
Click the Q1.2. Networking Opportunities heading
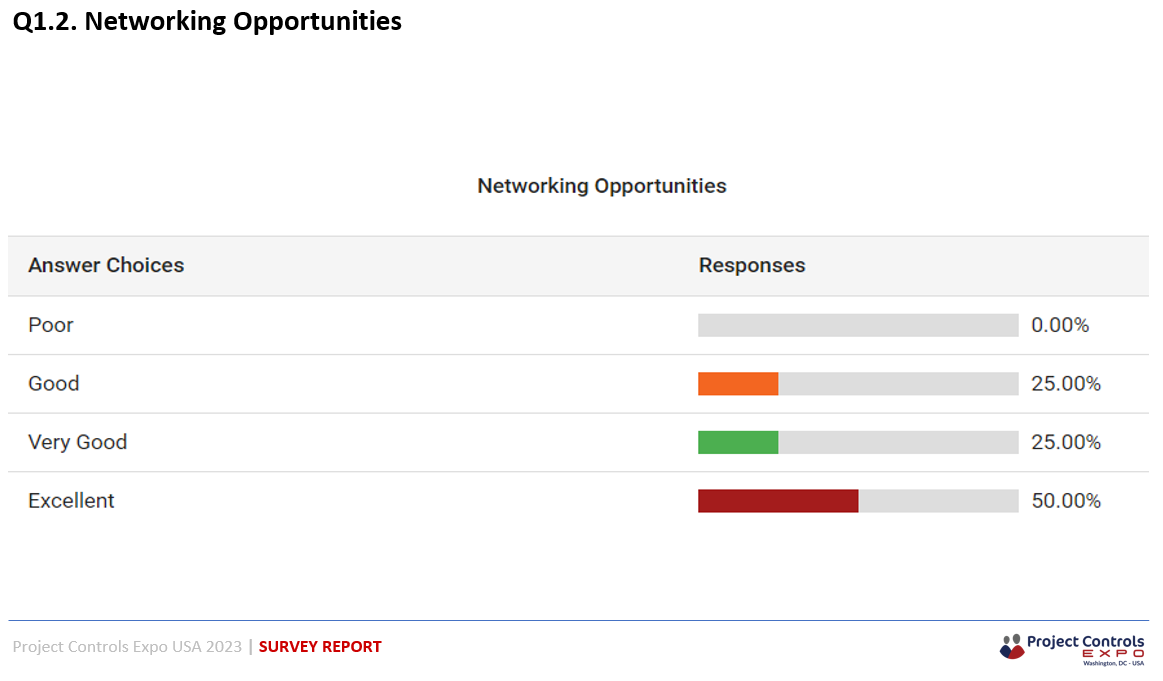pos(207,21)
